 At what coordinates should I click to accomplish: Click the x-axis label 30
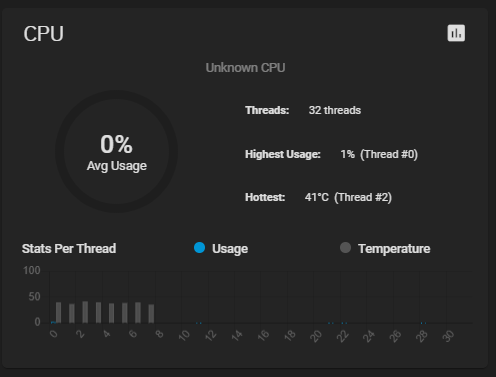click(x=448, y=336)
